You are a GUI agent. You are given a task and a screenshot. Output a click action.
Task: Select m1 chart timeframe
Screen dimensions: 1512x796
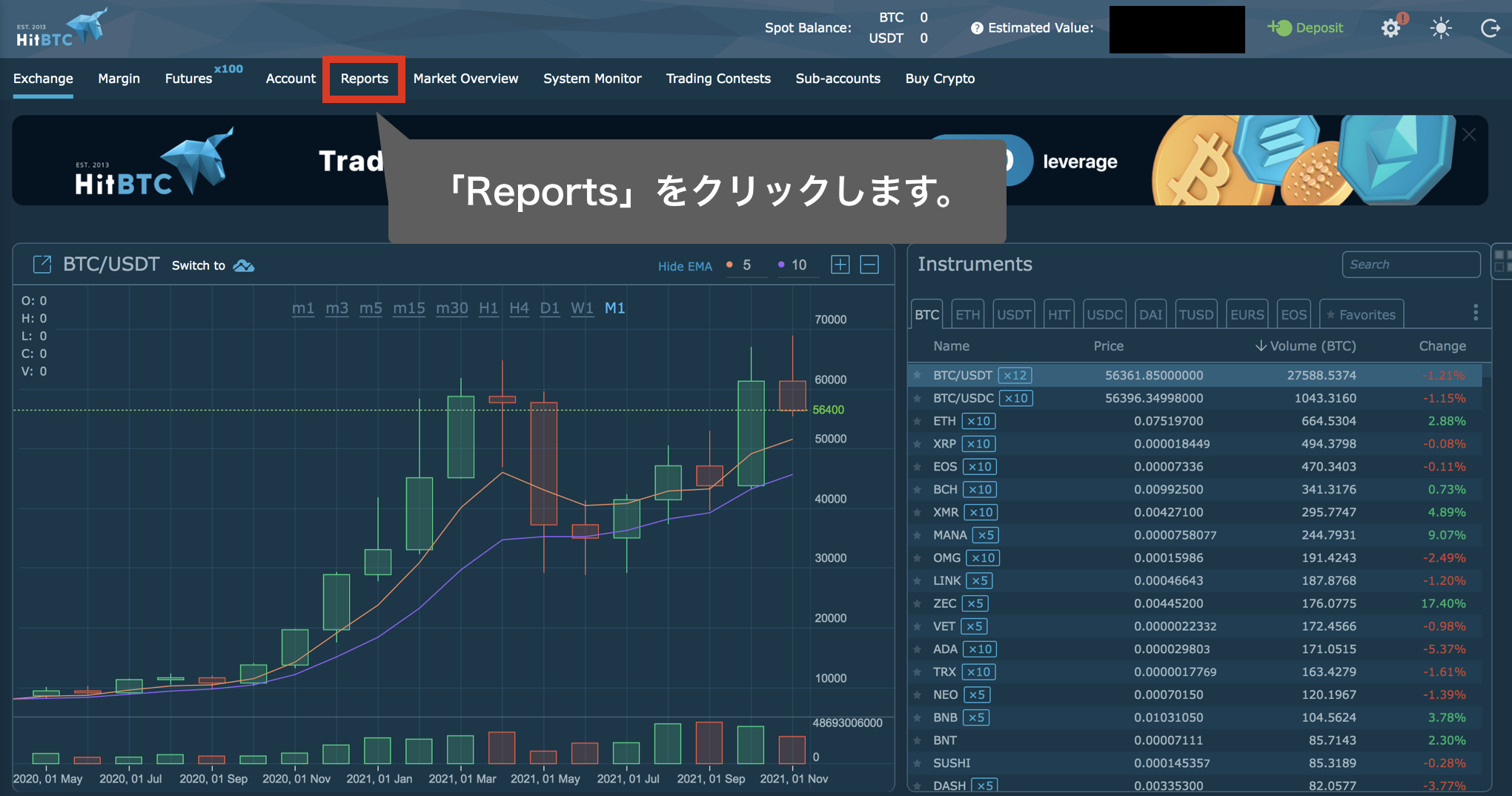[303, 308]
